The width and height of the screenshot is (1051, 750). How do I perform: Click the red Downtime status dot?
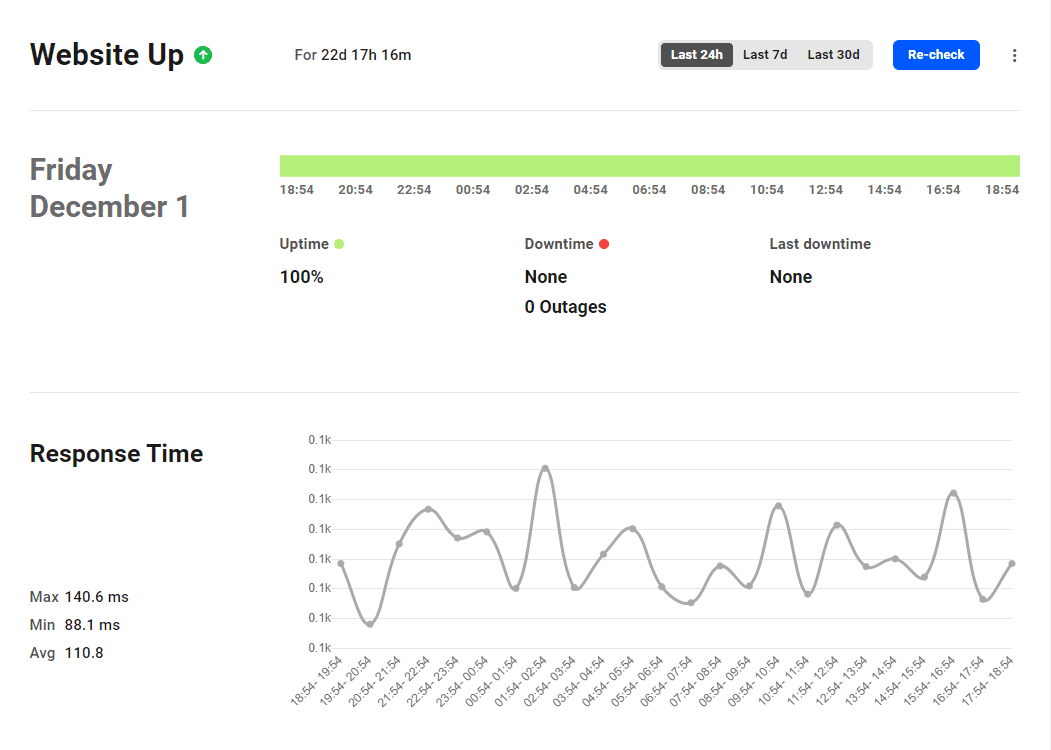(x=604, y=243)
